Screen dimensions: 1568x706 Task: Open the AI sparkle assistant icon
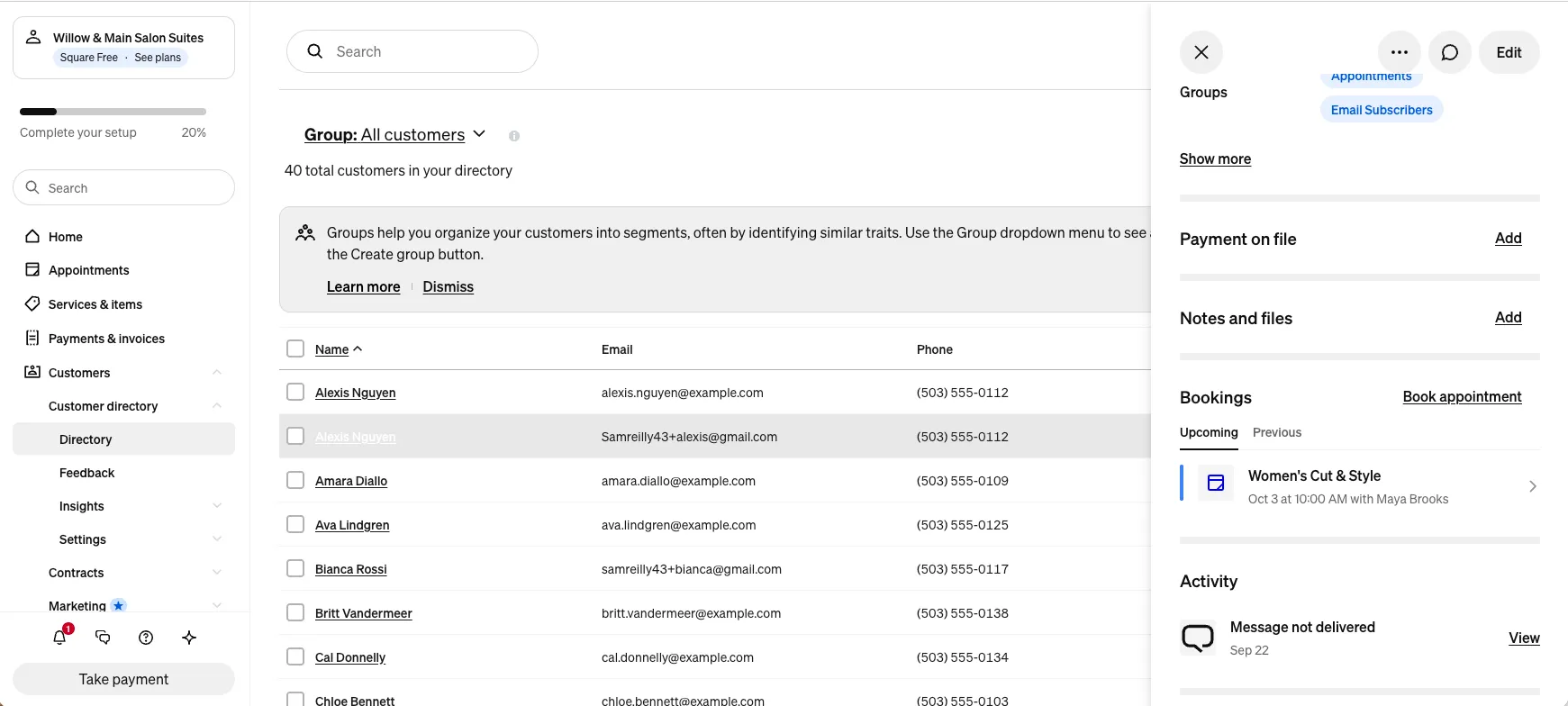189,638
